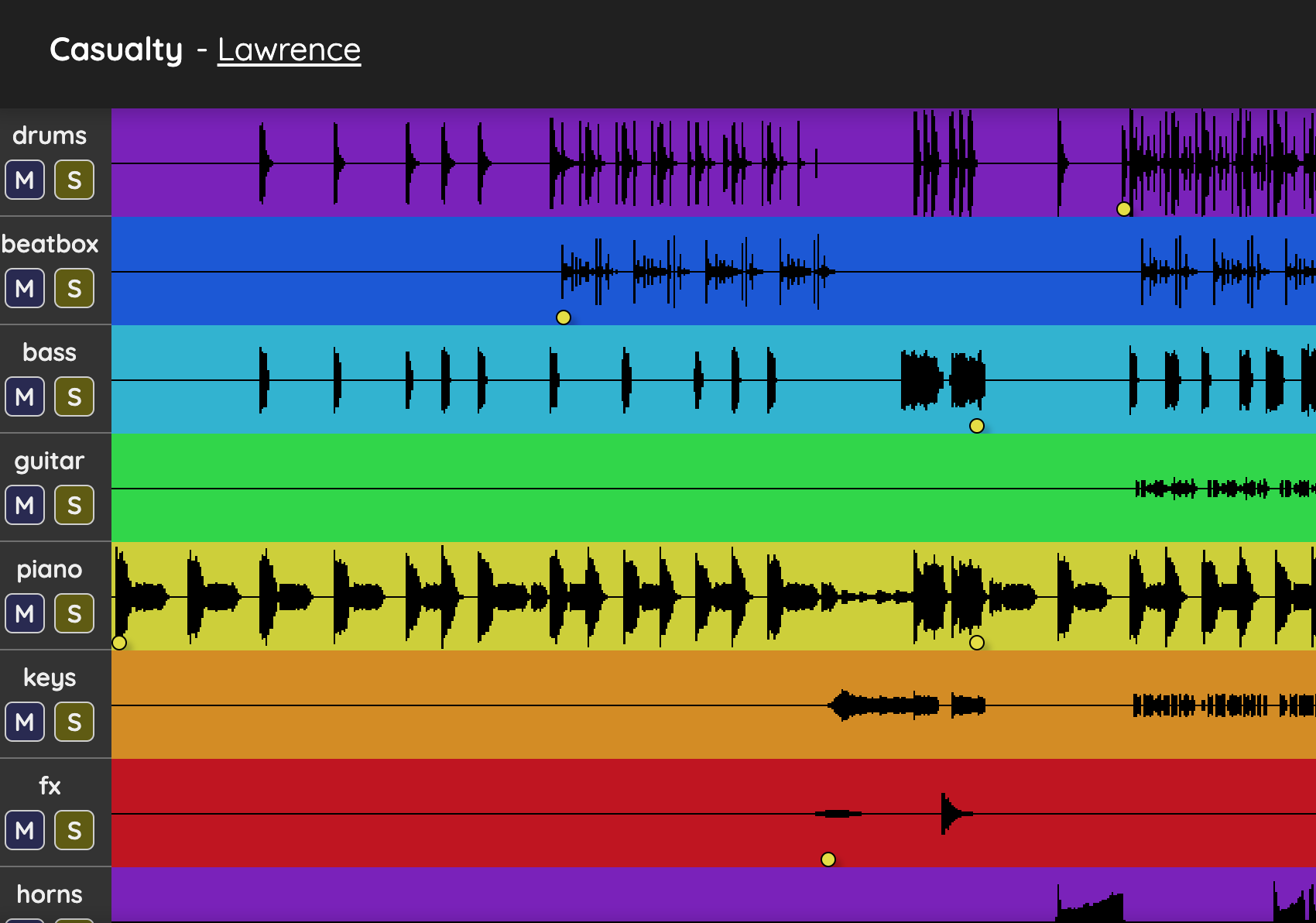Solo the drums track
Screen dimensions: 1316x923
74,180
